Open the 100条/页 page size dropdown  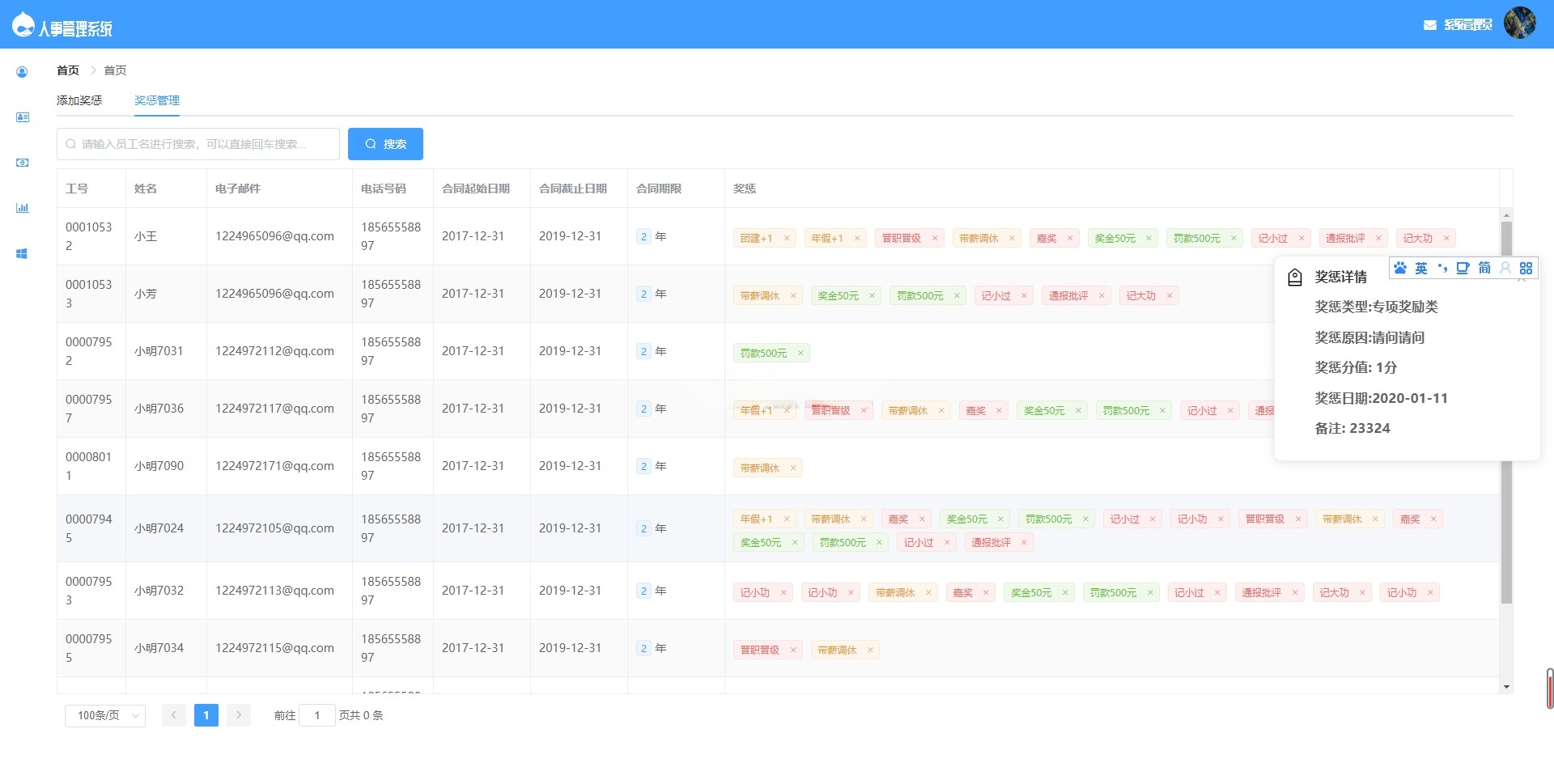coord(104,715)
